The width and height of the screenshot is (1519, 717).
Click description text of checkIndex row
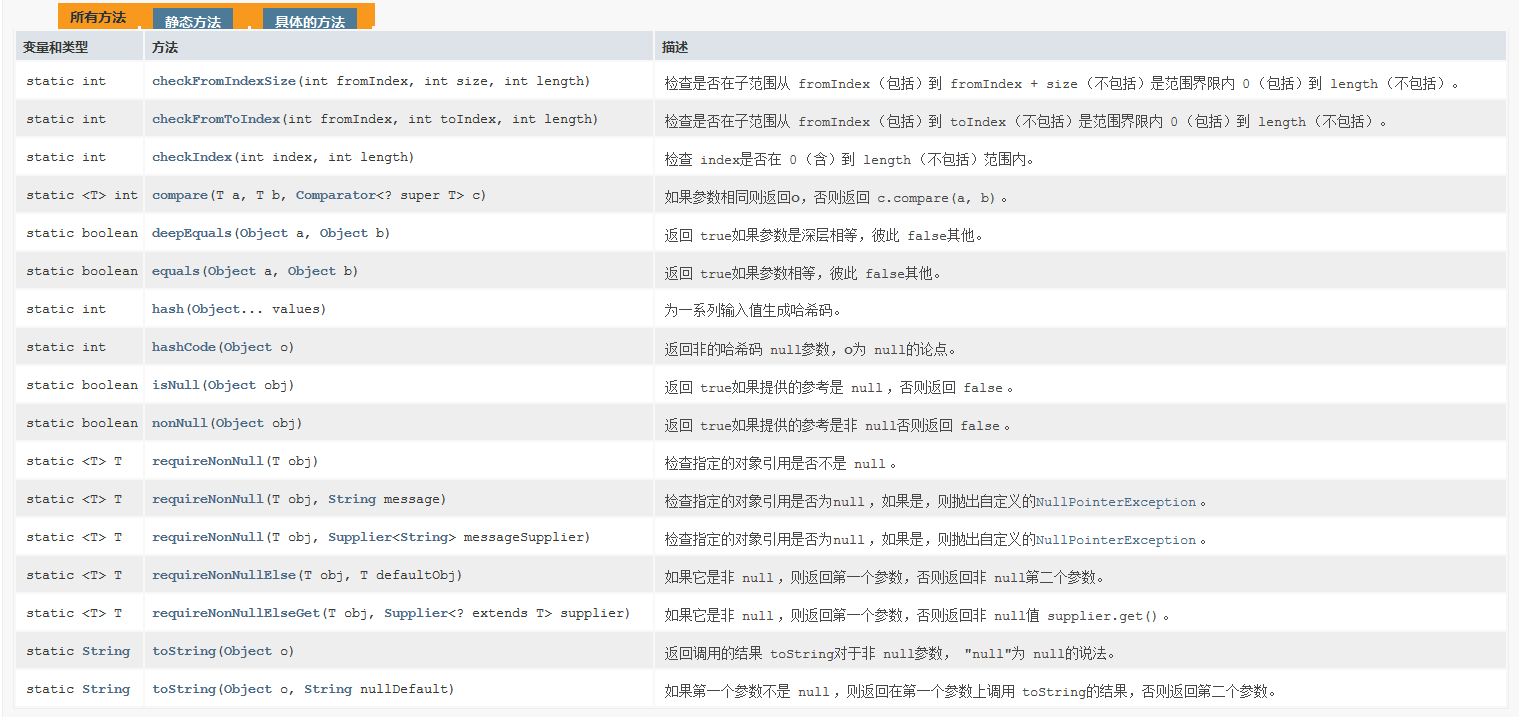coord(850,160)
